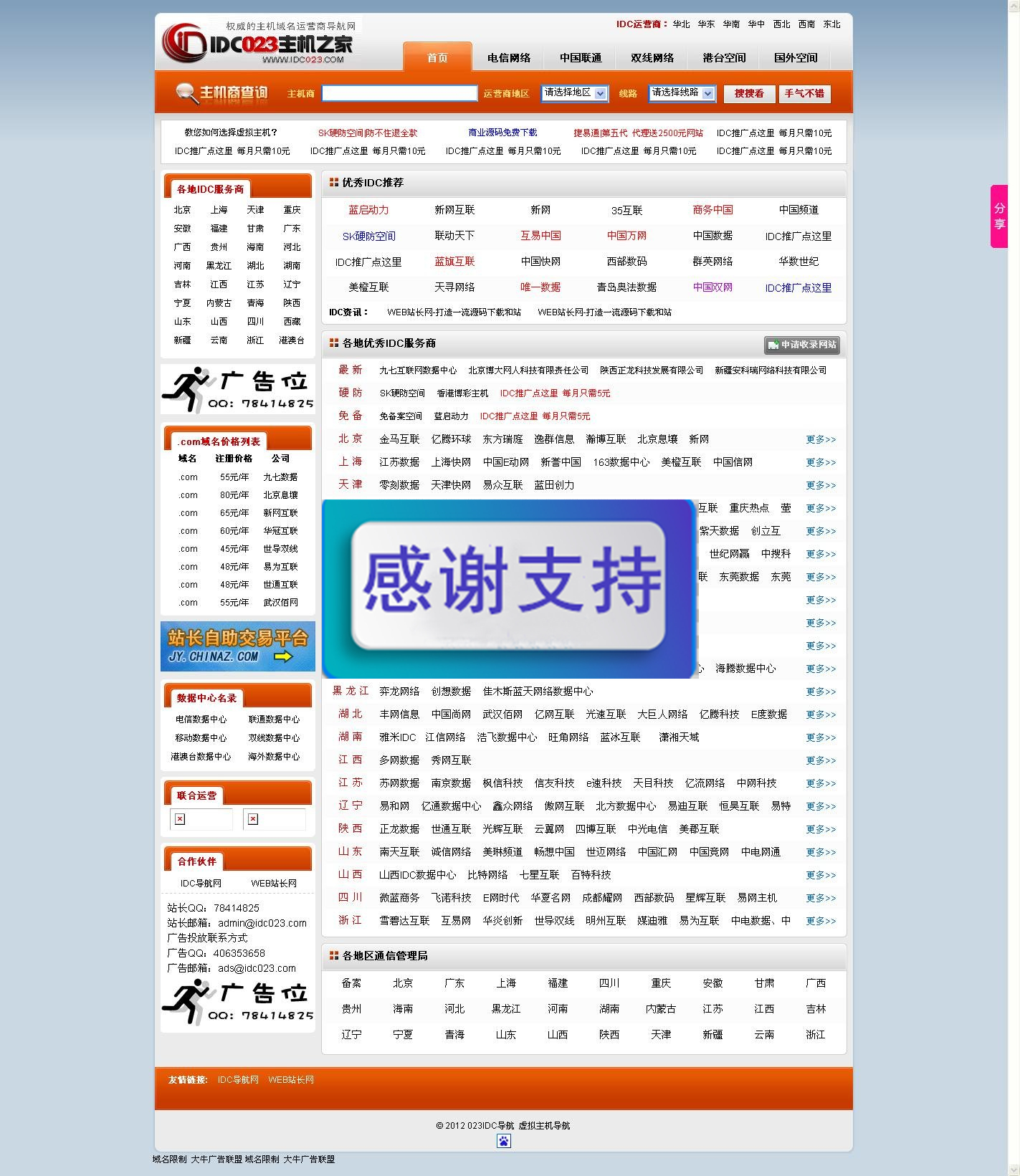The width and height of the screenshot is (1020, 1176).
Task: Open 电信数据中心 in 数据中心名录
Action: pos(201,720)
